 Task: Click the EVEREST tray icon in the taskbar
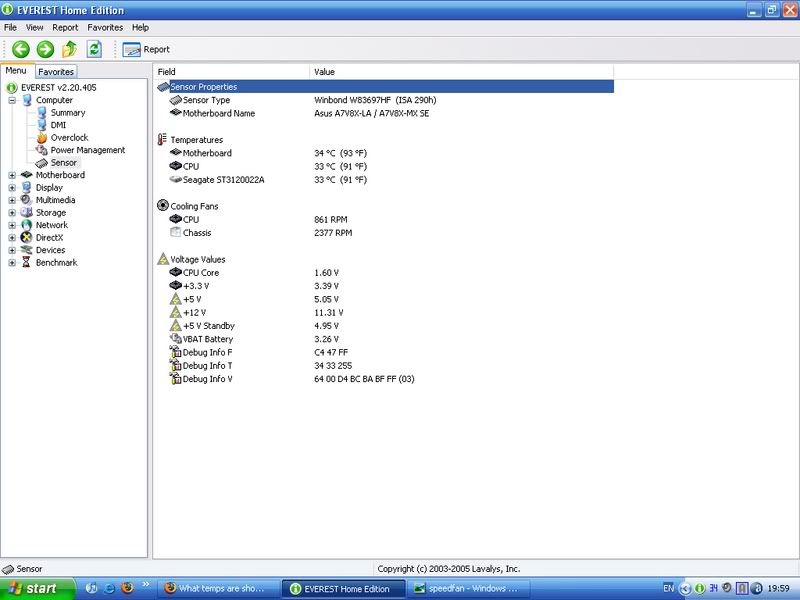[x=700, y=589]
